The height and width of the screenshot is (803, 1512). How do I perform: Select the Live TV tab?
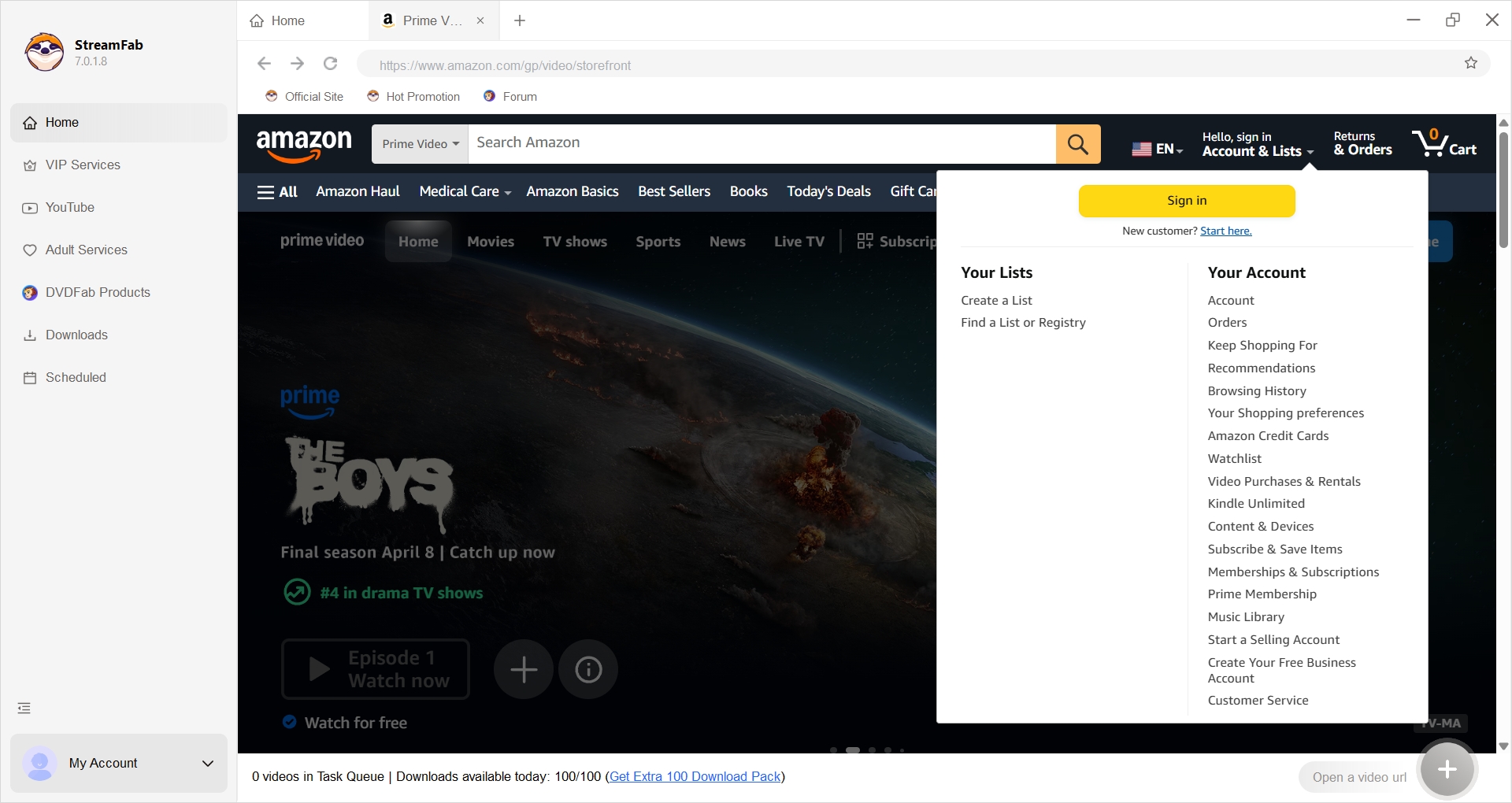(799, 242)
